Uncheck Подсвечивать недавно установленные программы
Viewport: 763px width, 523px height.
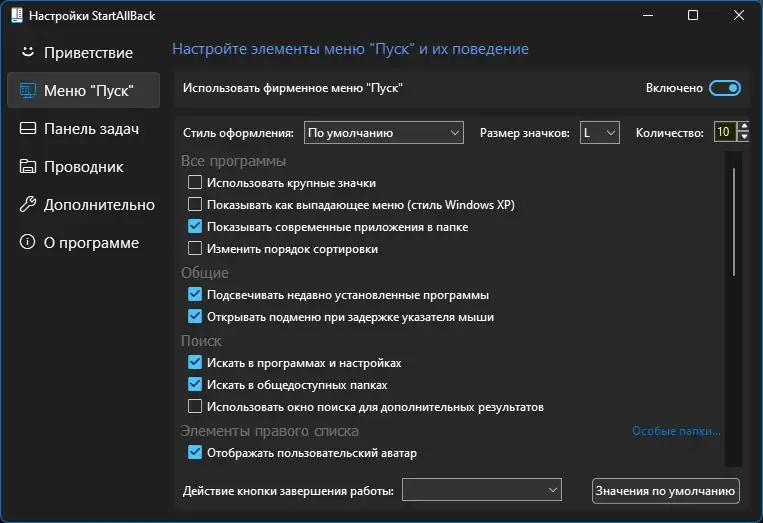[195, 294]
